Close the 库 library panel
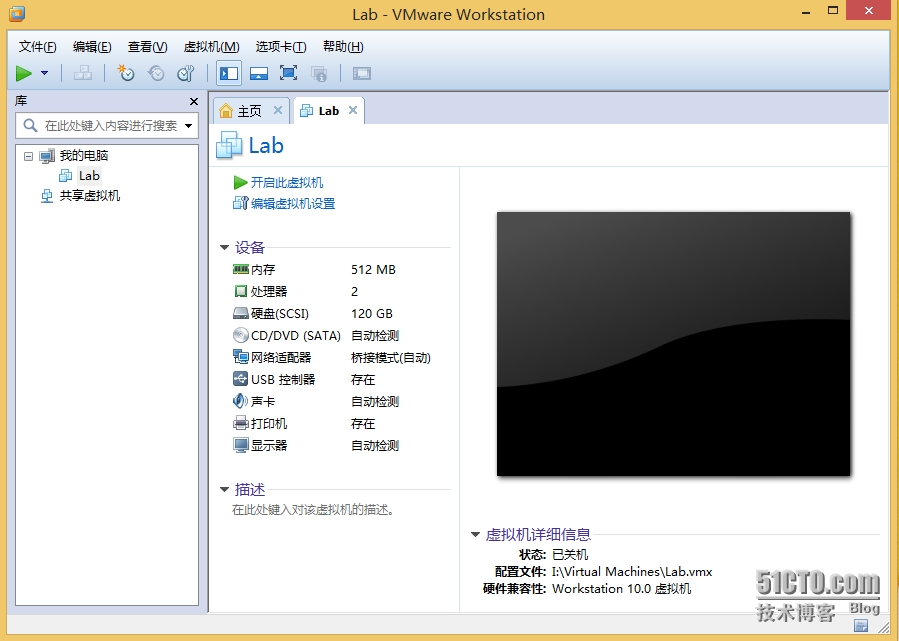The image size is (899, 641). coord(194,101)
